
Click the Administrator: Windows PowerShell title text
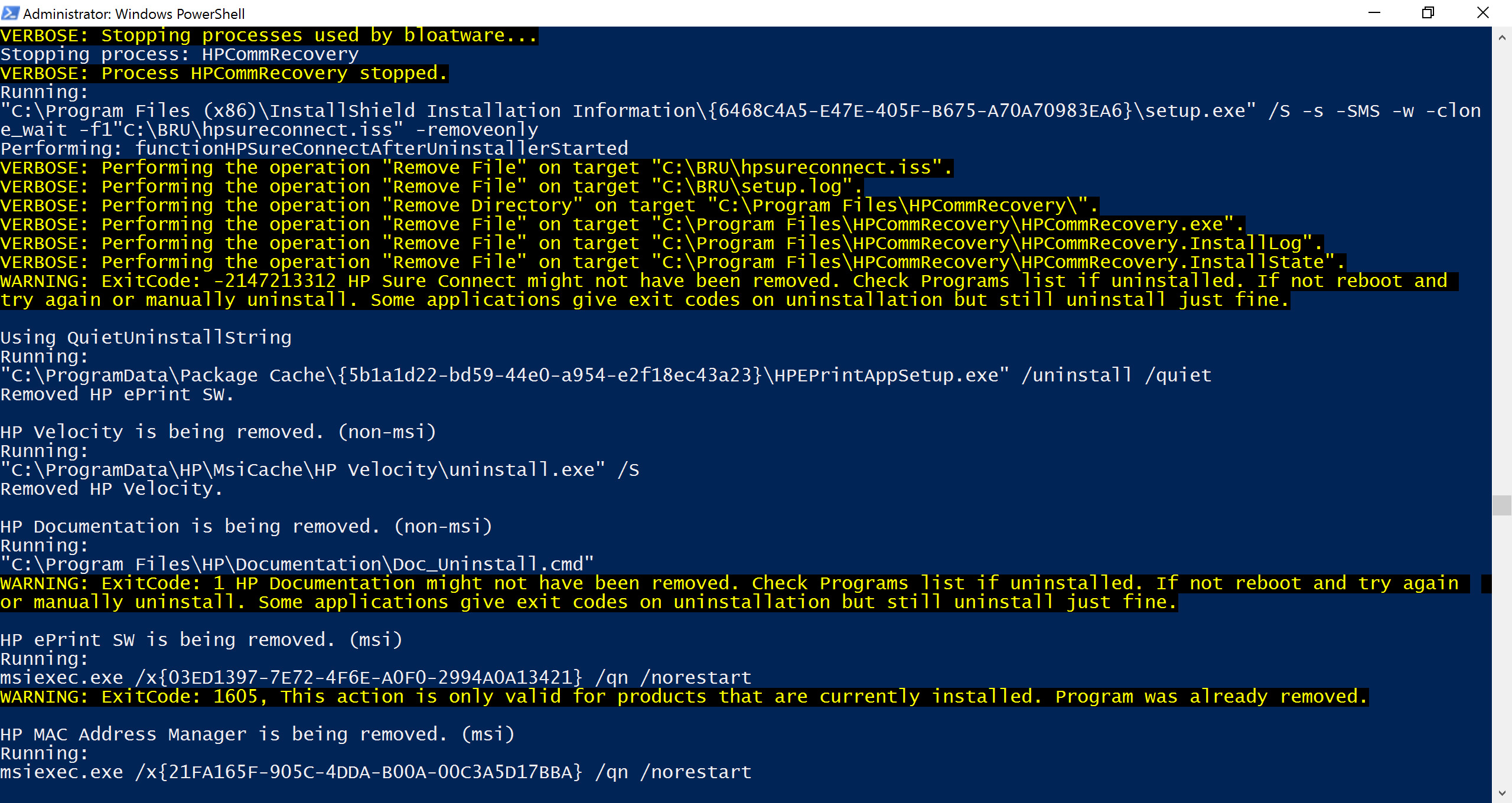click(133, 14)
